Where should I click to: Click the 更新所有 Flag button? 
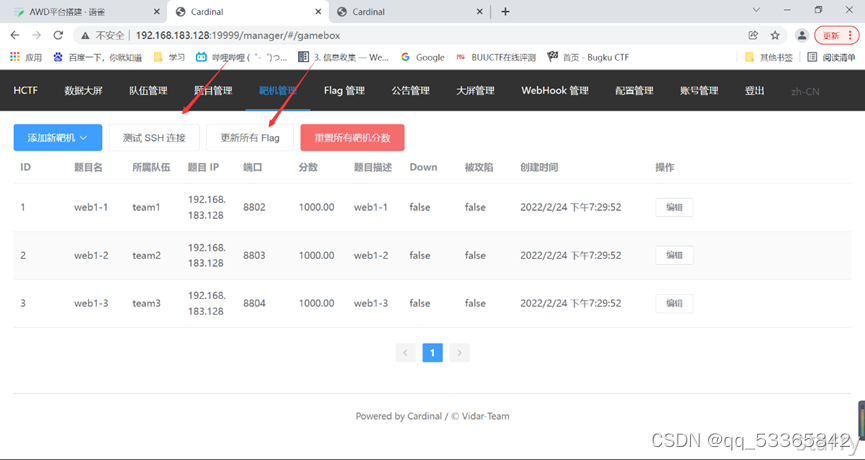[x=250, y=137]
